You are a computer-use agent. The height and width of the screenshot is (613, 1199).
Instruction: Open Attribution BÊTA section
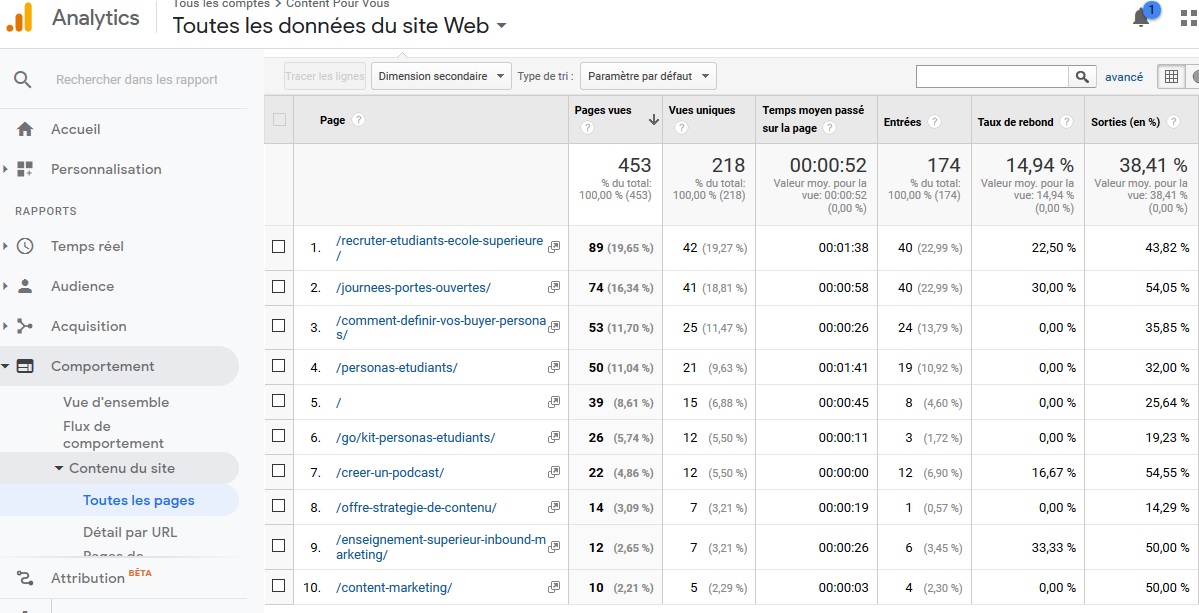[x=101, y=577]
